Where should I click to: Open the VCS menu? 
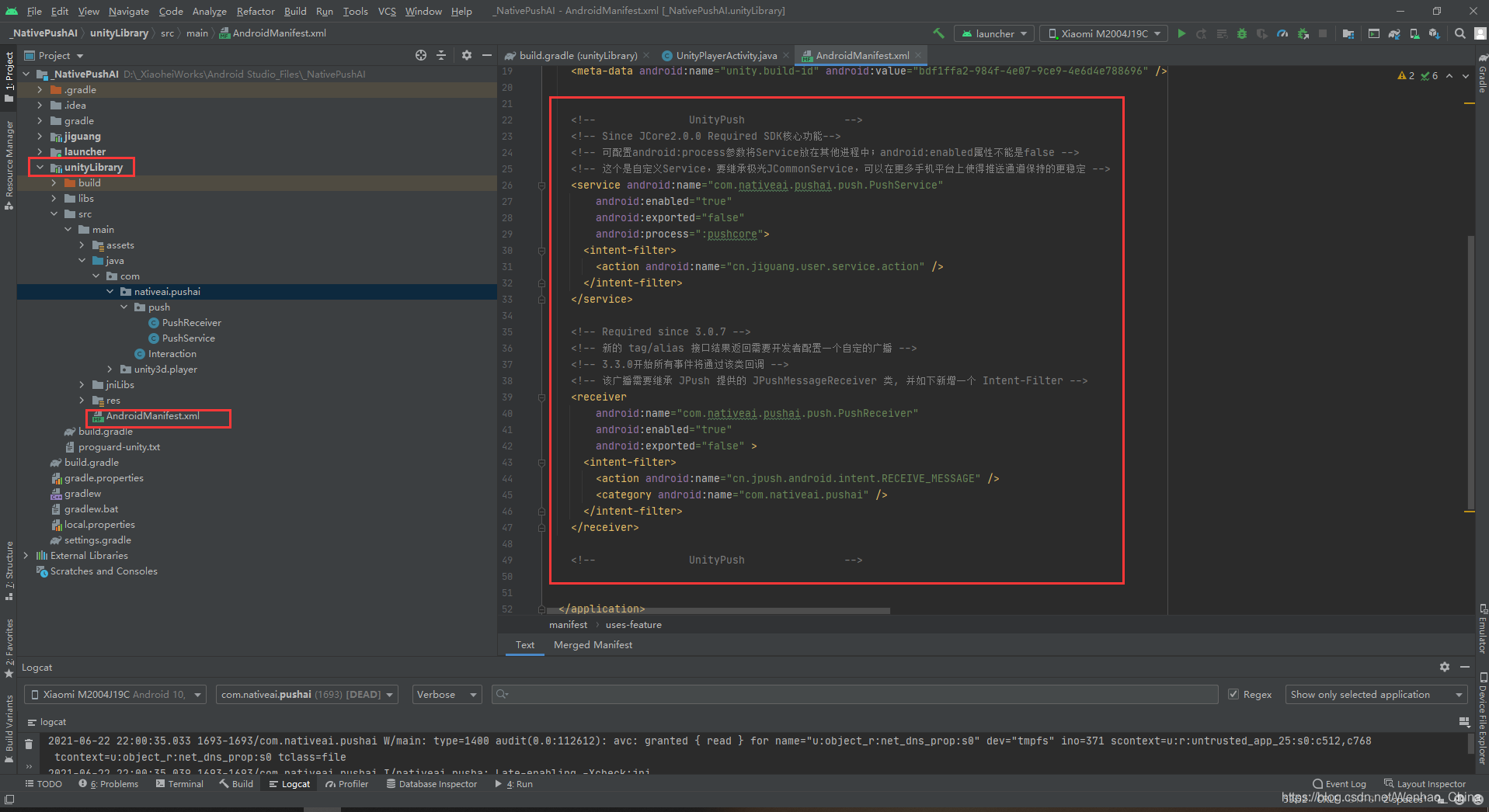[x=387, y=11]
